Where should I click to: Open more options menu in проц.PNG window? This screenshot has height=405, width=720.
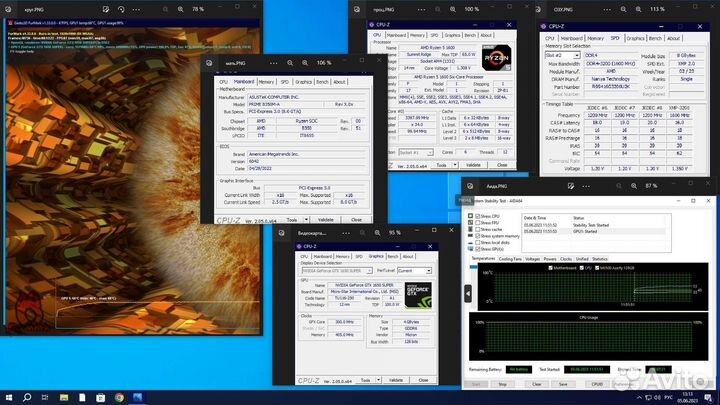point(422,9)
